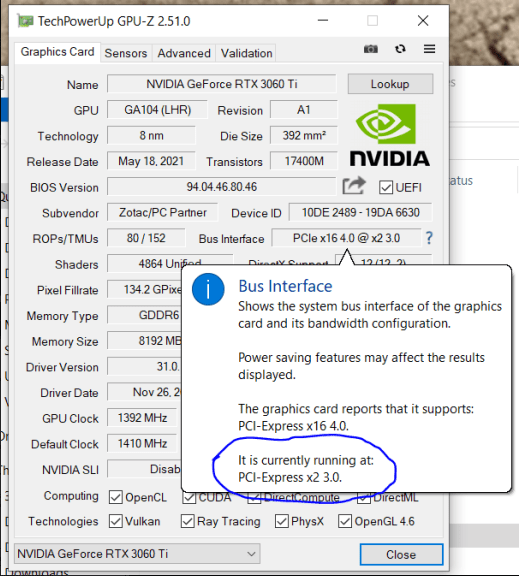
Task: Take a screenshot with the camera icon
Action: coord(371,49)
